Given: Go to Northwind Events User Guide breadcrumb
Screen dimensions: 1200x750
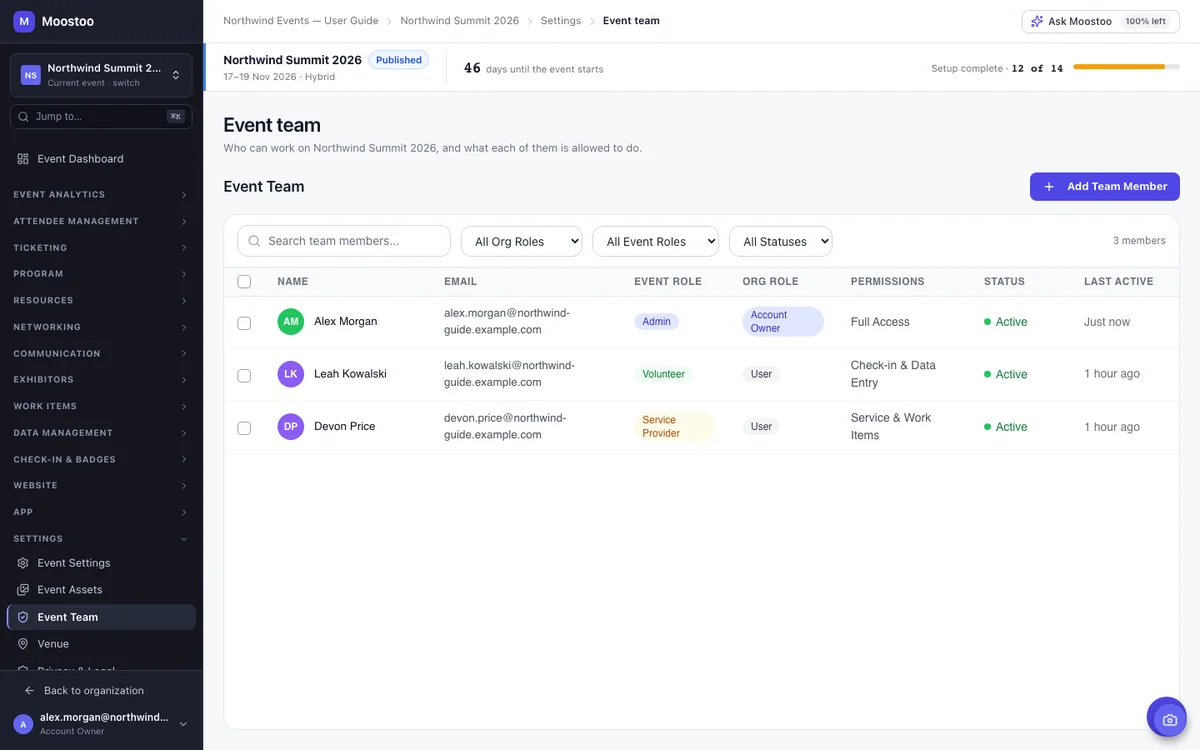Looking at the screenshot, I should [x=301, y=21].
